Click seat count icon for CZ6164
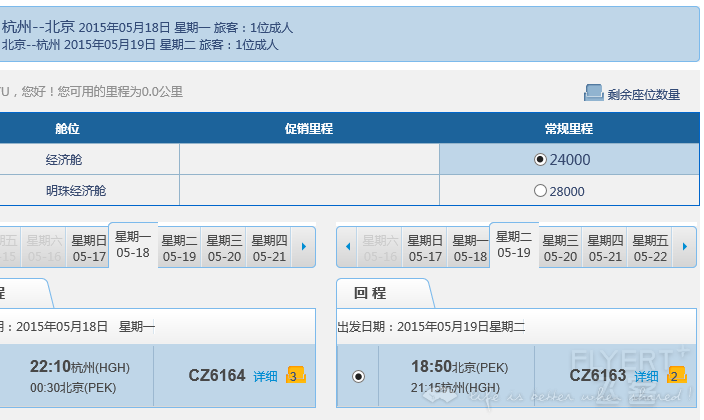Image resolution: width=704 pixels, height=420 pixels. (x=296, y=375)
